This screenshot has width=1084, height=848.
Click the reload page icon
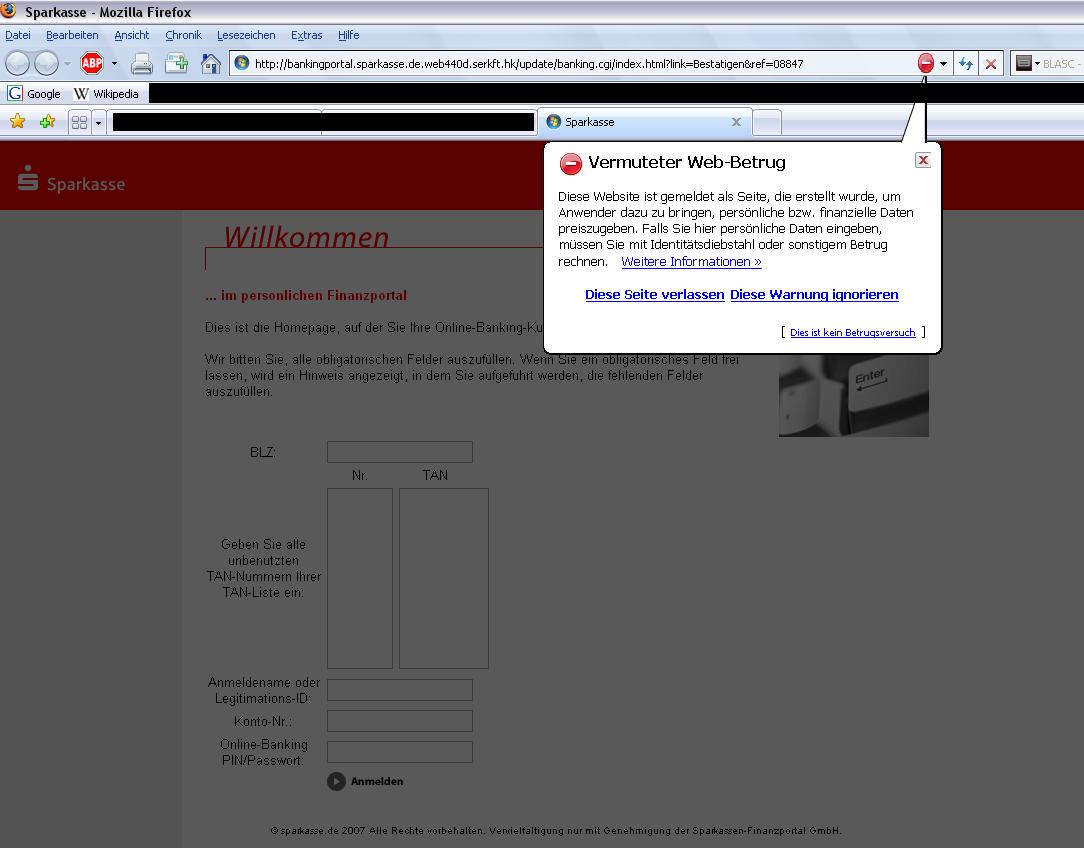pos(966,64)
